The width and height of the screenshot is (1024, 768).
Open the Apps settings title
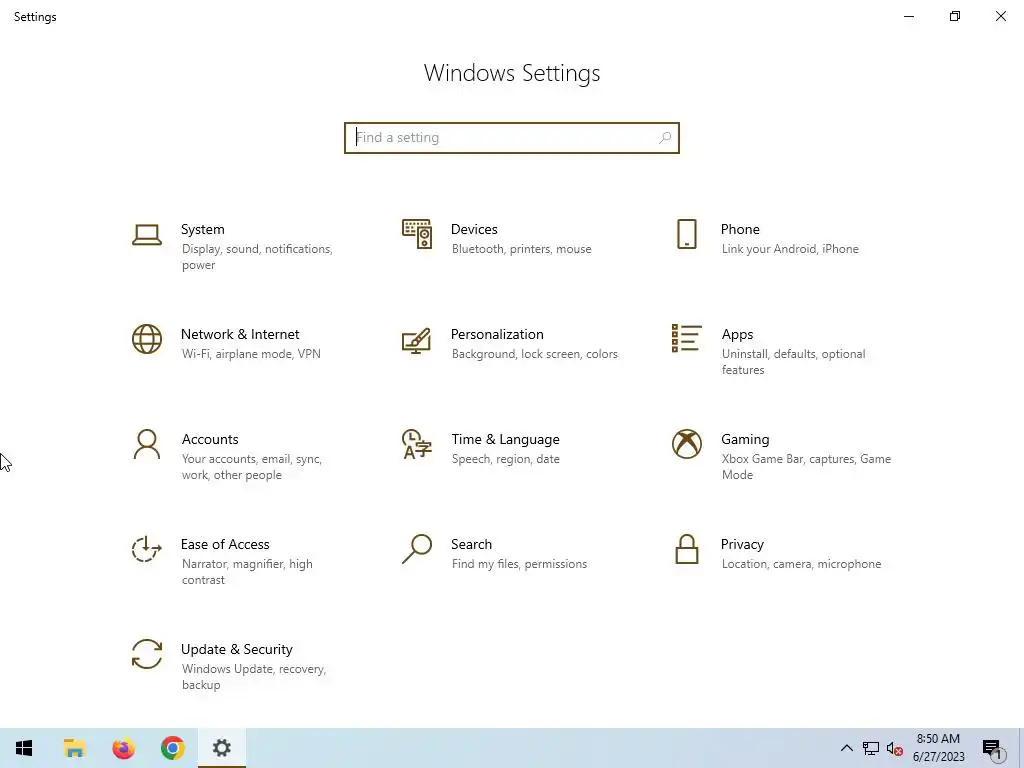737,334
